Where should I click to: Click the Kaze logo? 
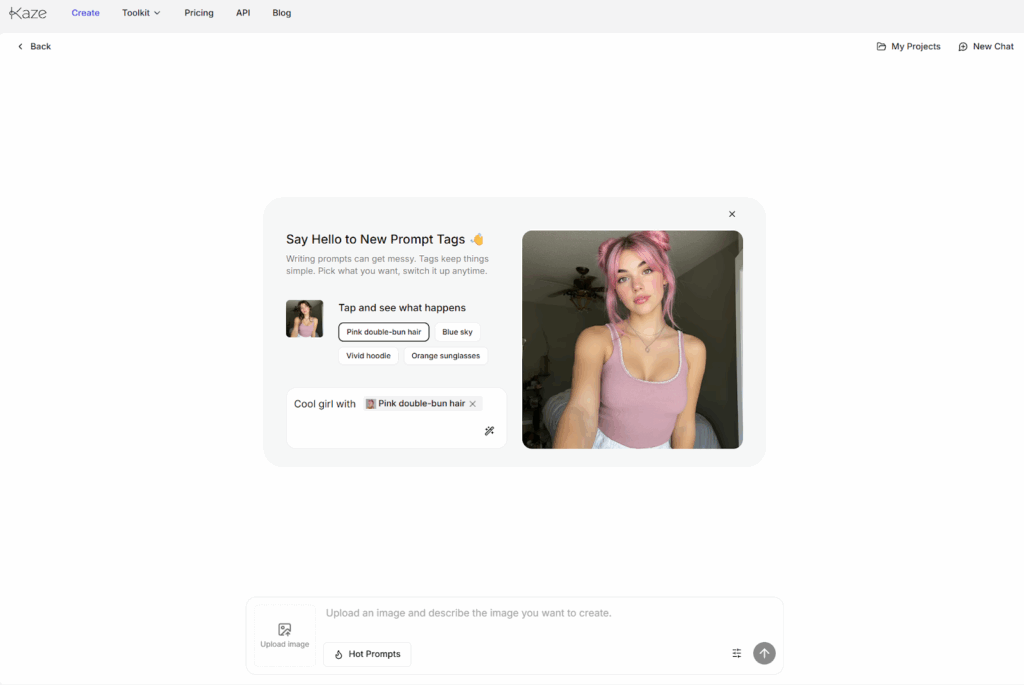click(x=28, y=13)
